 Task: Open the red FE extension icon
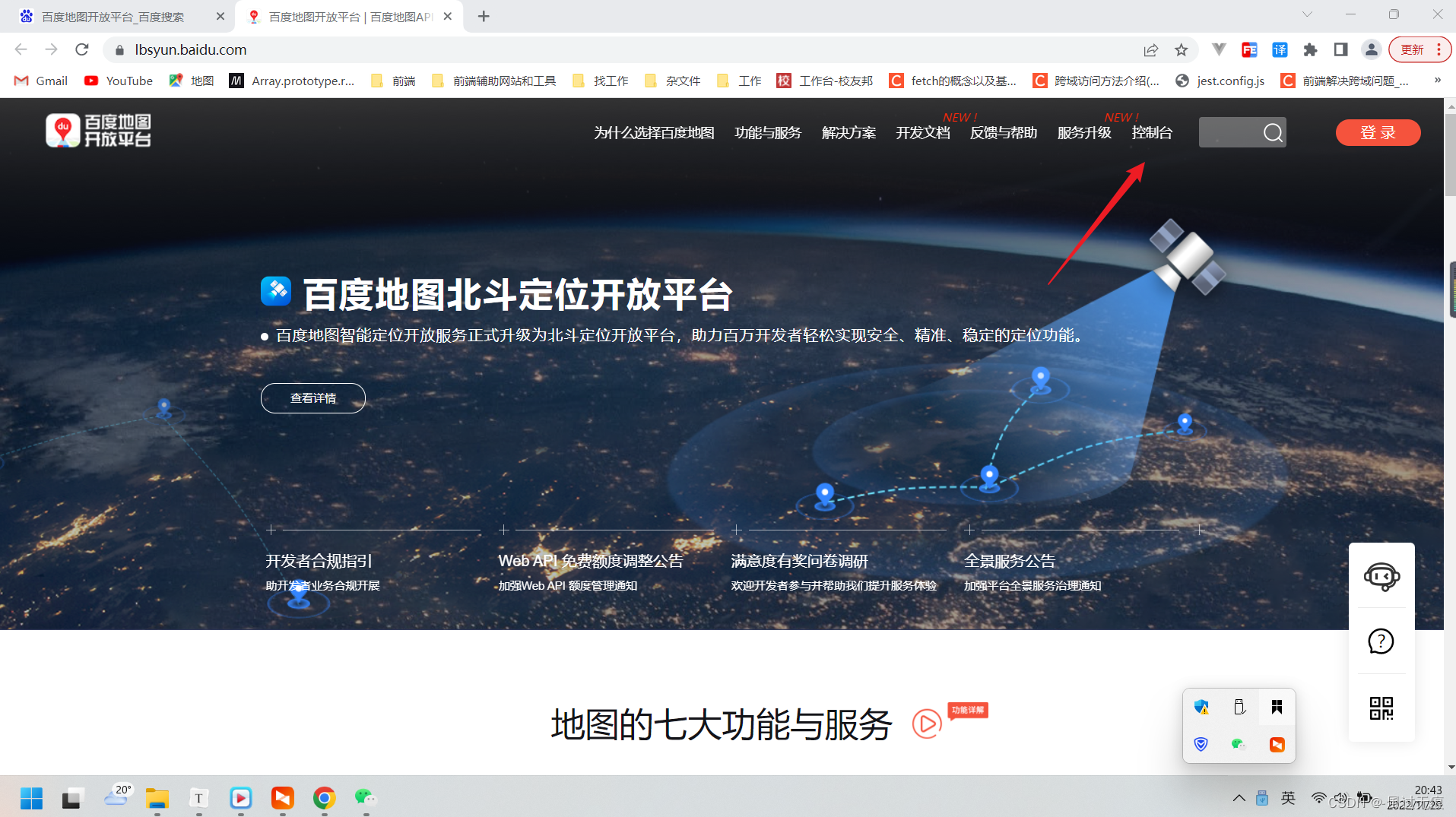[1249, 49]
